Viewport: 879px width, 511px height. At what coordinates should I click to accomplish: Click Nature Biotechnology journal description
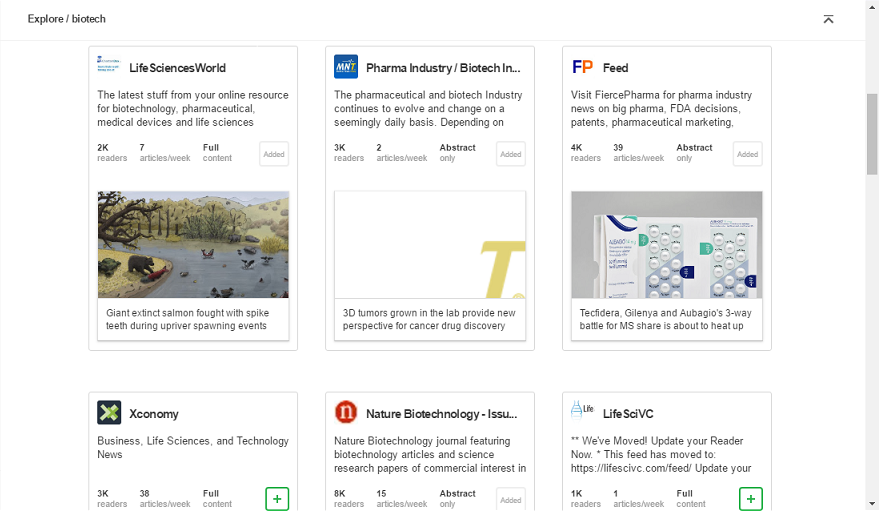[x=430, y=454]
